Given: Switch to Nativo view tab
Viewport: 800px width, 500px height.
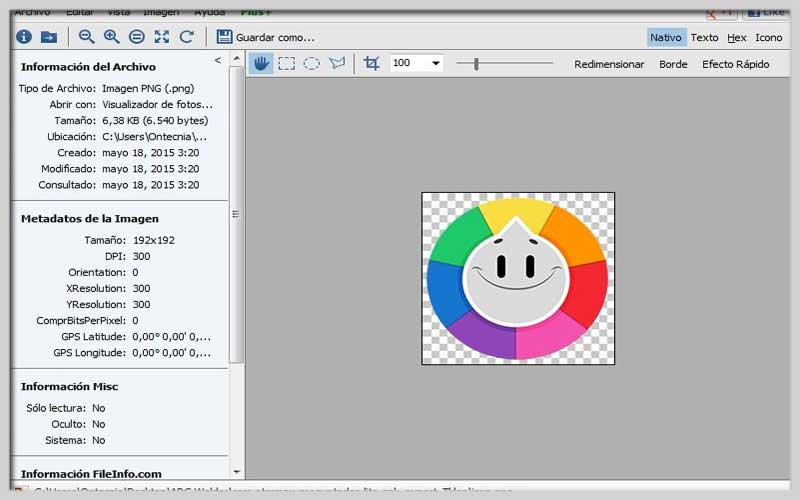Looking at the screenshot, I should 666,37.
